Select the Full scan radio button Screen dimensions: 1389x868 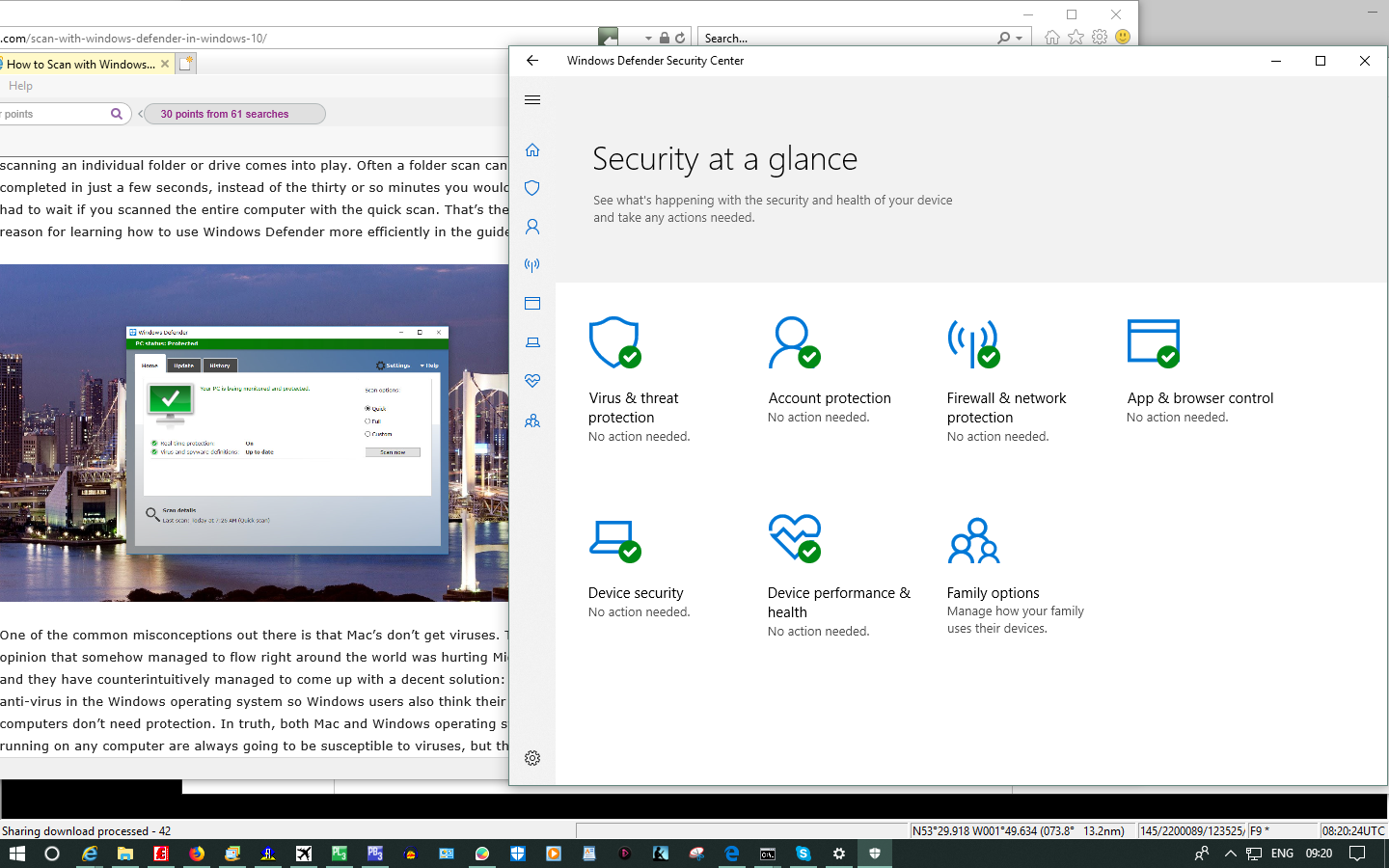[368, 421]
